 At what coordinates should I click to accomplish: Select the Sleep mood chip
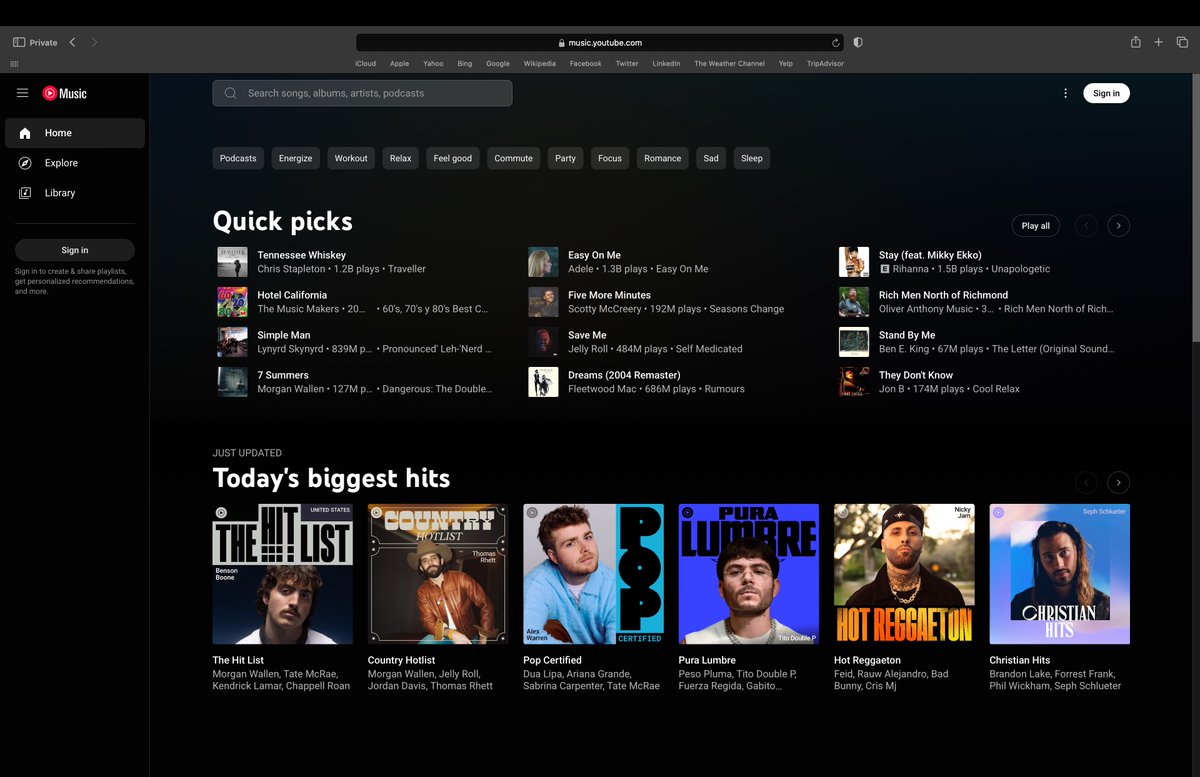[x=752, y=158]
